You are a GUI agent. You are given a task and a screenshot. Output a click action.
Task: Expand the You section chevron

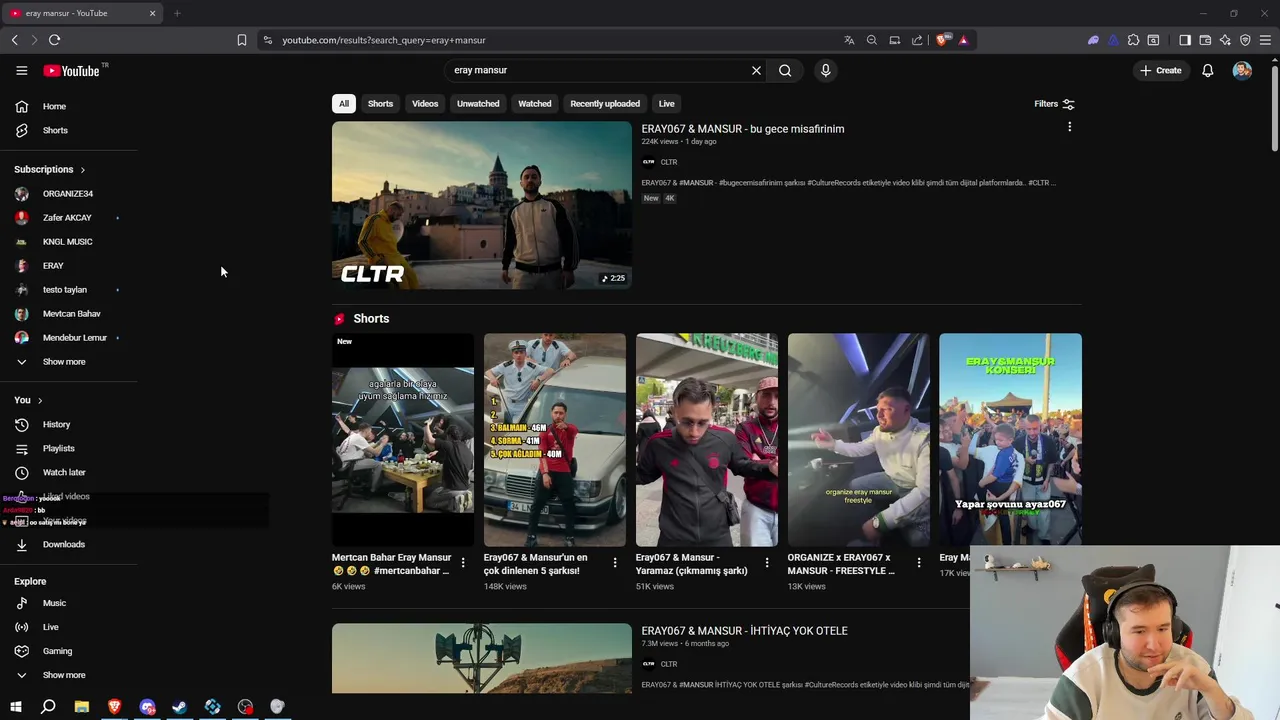pos(40,400)
